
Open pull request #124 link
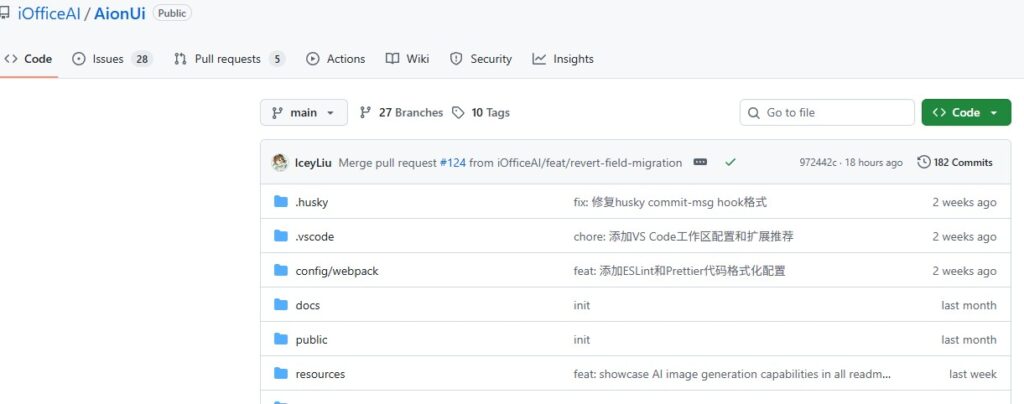coord(452,162)
